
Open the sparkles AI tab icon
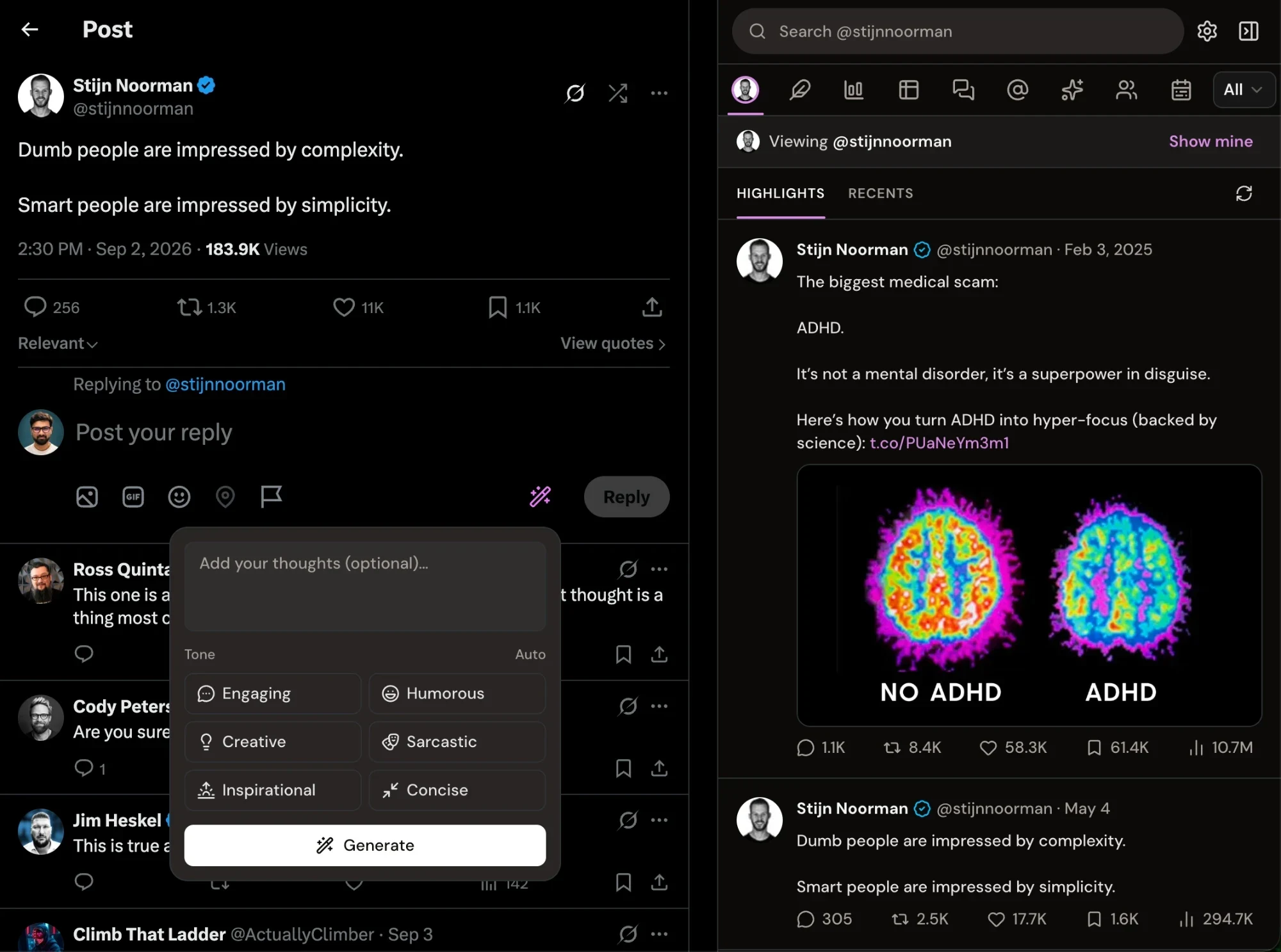point(1072,90)
